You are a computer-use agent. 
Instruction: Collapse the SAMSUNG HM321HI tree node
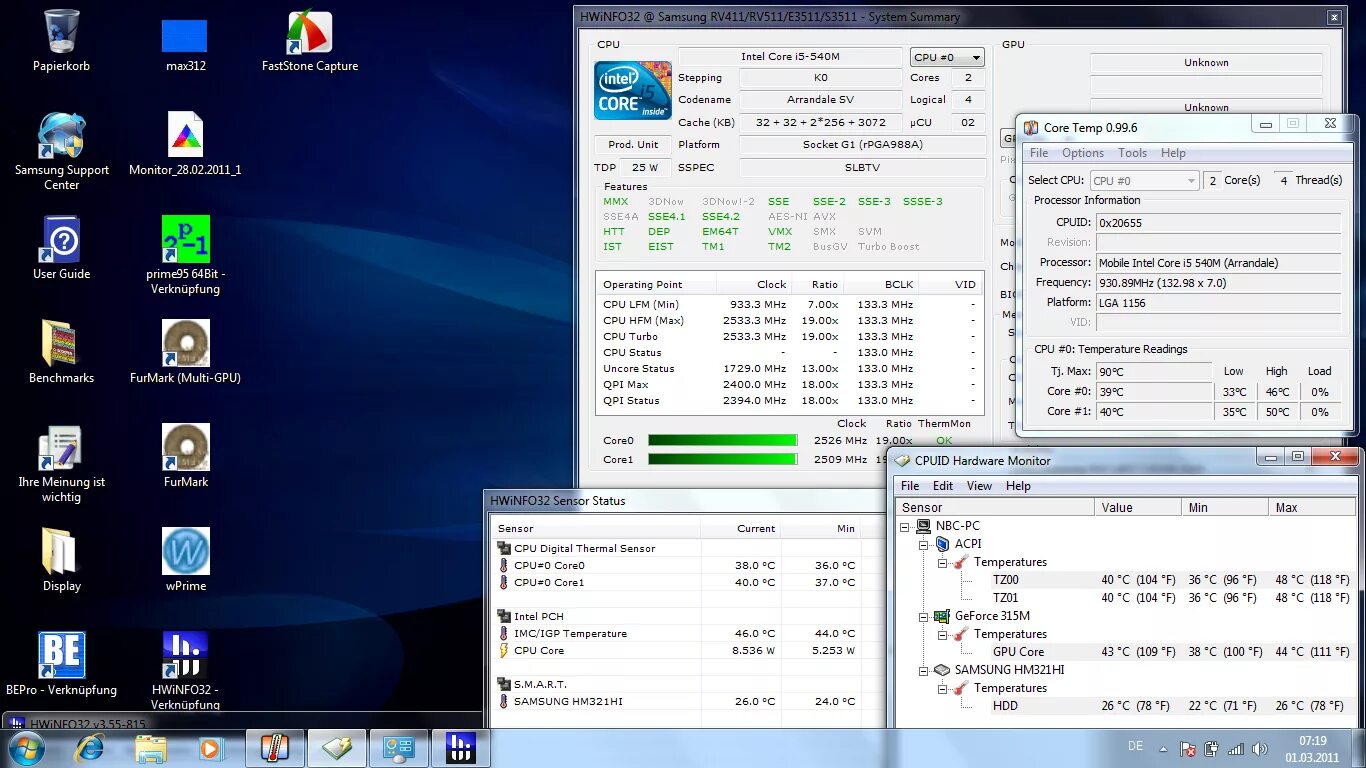[x=924, y=670]
